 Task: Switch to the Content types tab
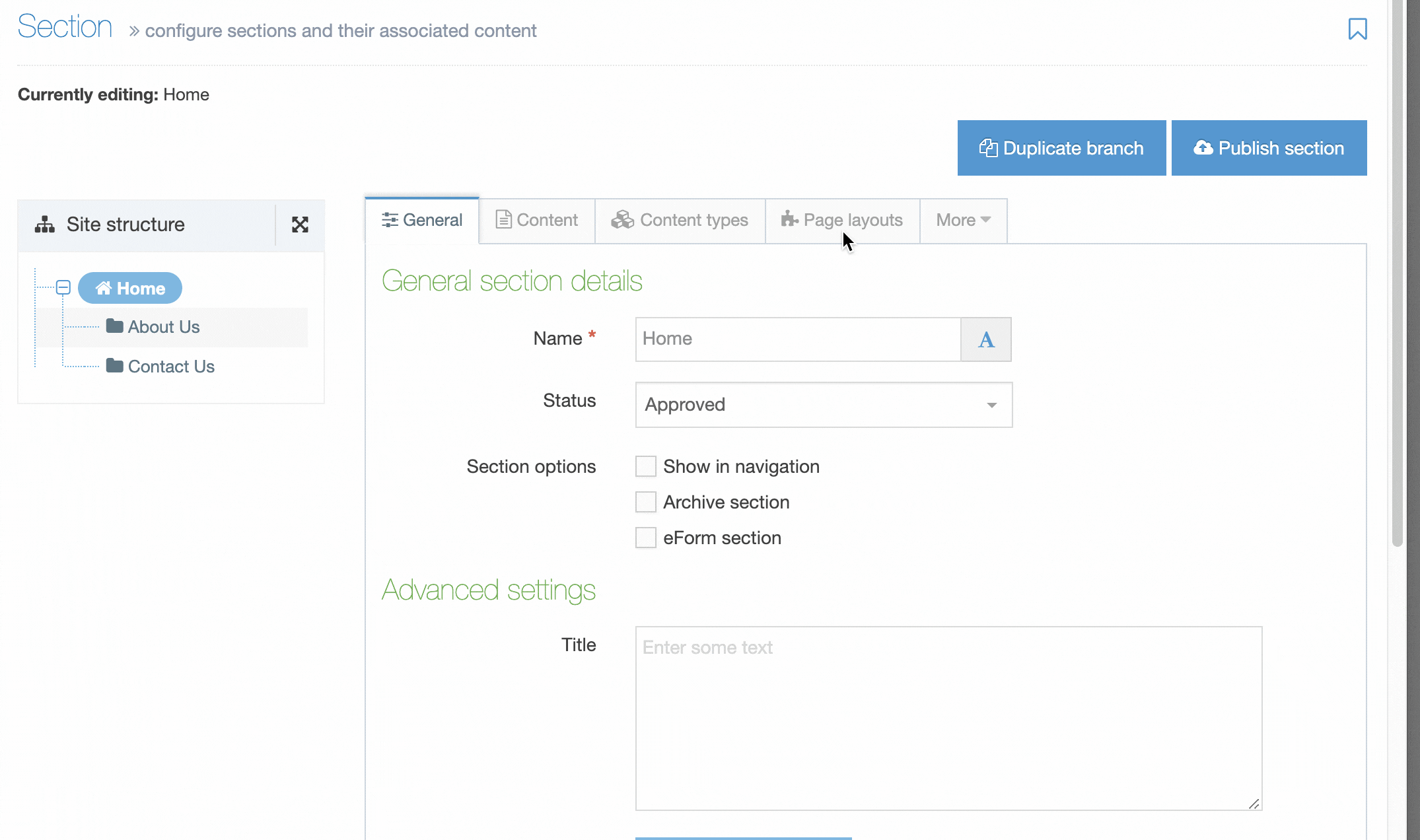680,220
